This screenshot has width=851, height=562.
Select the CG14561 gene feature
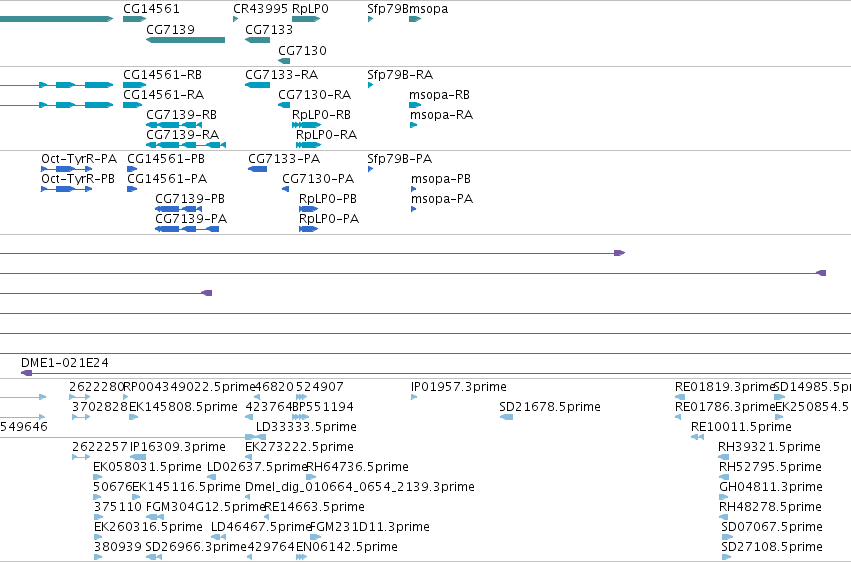click(x=134, y=19)
